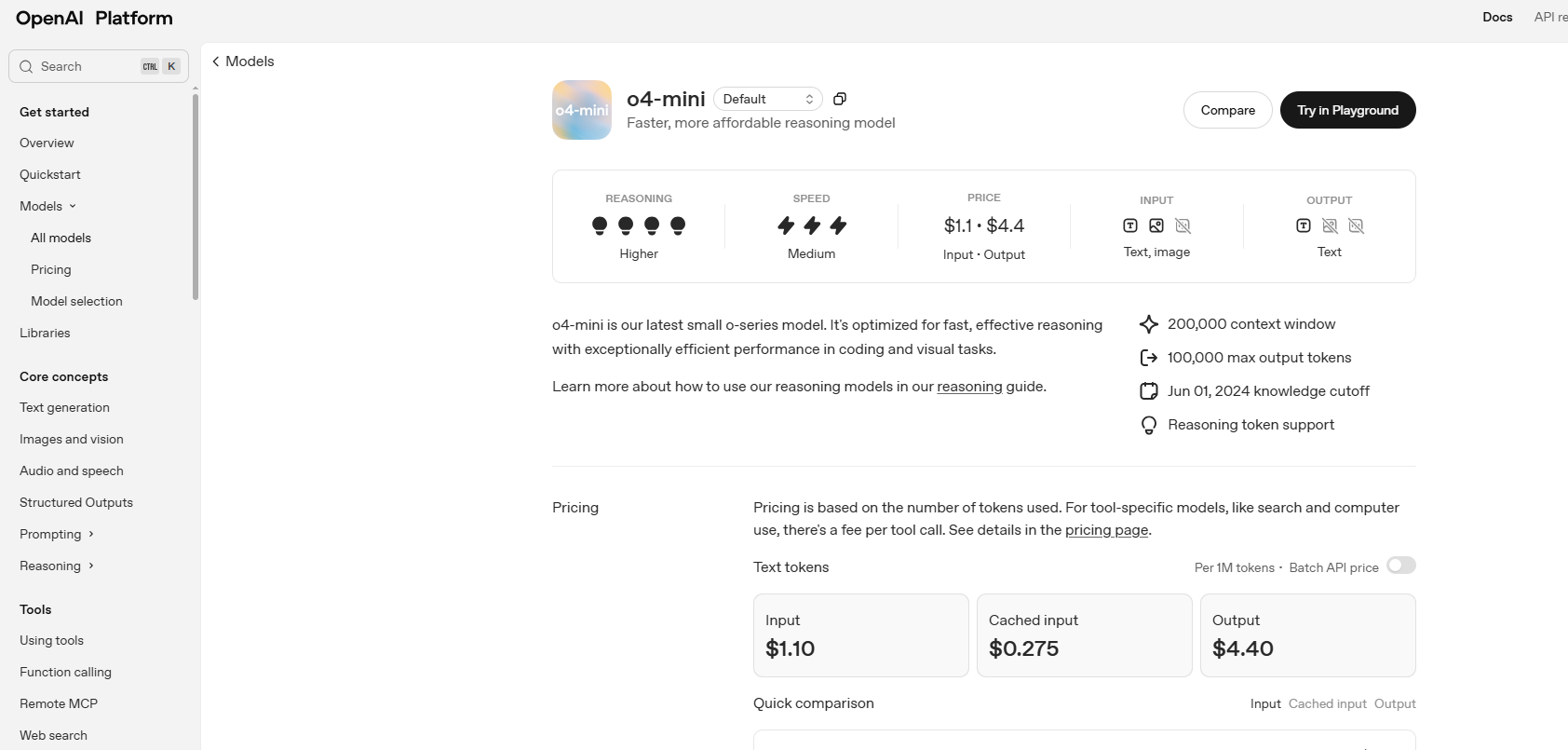1568x750 pixels.
Task: Click the text input modality icon
Action: coord(1130,225)
